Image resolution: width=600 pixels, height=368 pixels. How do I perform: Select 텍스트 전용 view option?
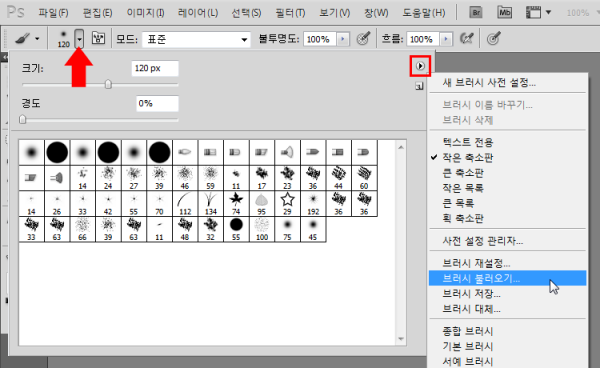tap(507, 142)
